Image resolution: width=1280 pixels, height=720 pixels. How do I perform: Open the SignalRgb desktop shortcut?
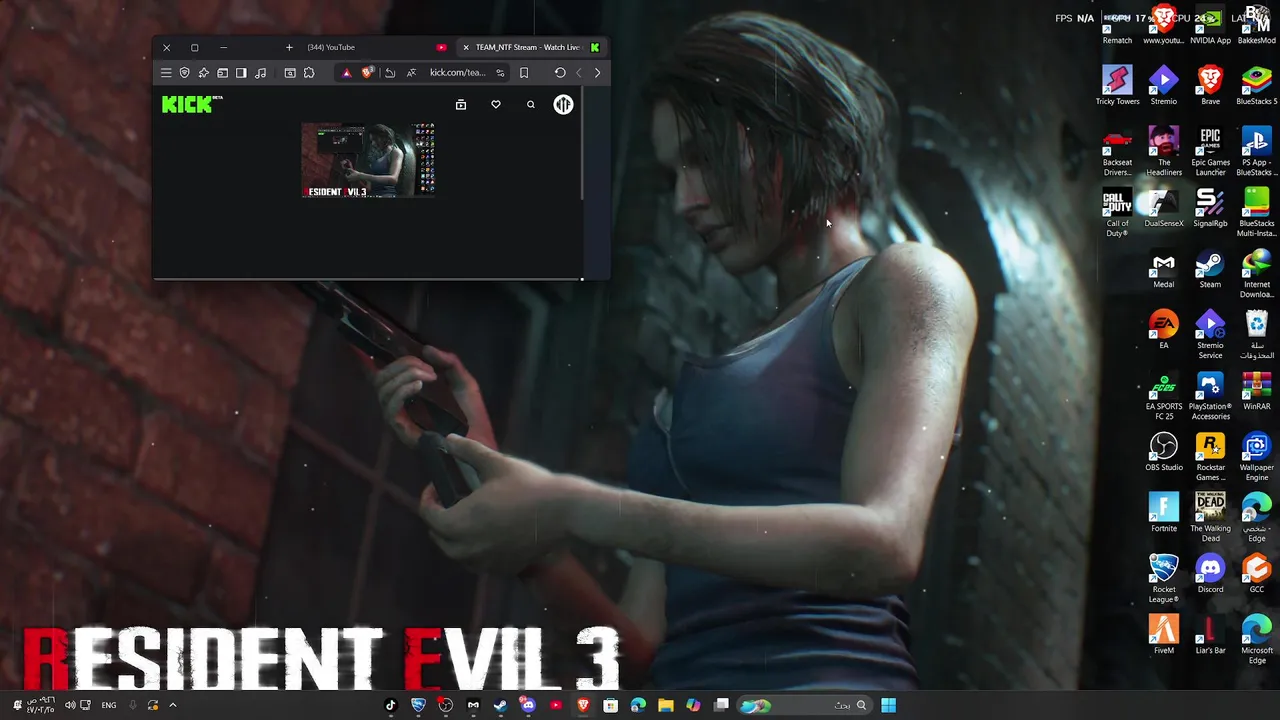(1210, 209)
